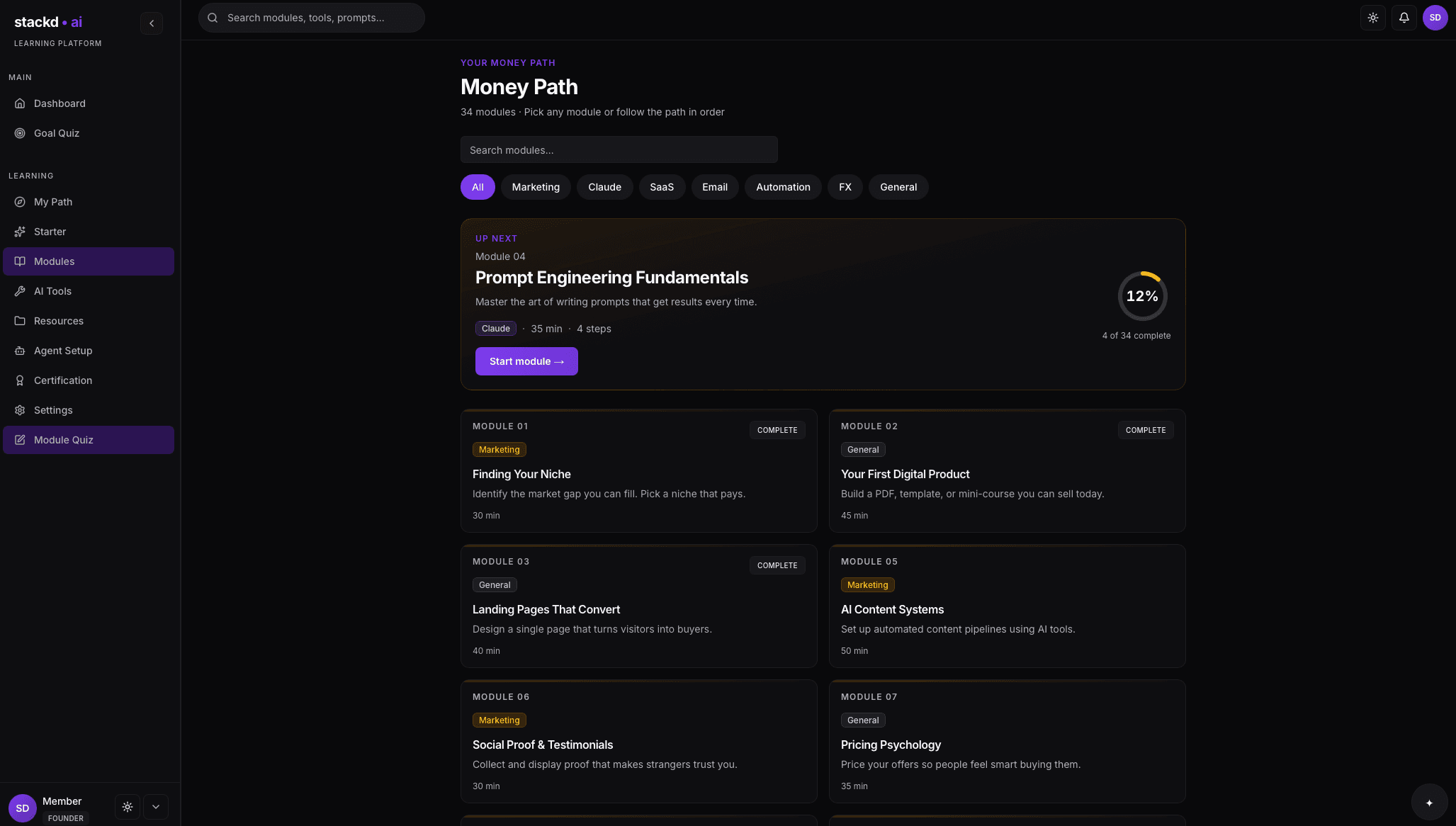Click the Starter sparkle icon

coord(20,232)
